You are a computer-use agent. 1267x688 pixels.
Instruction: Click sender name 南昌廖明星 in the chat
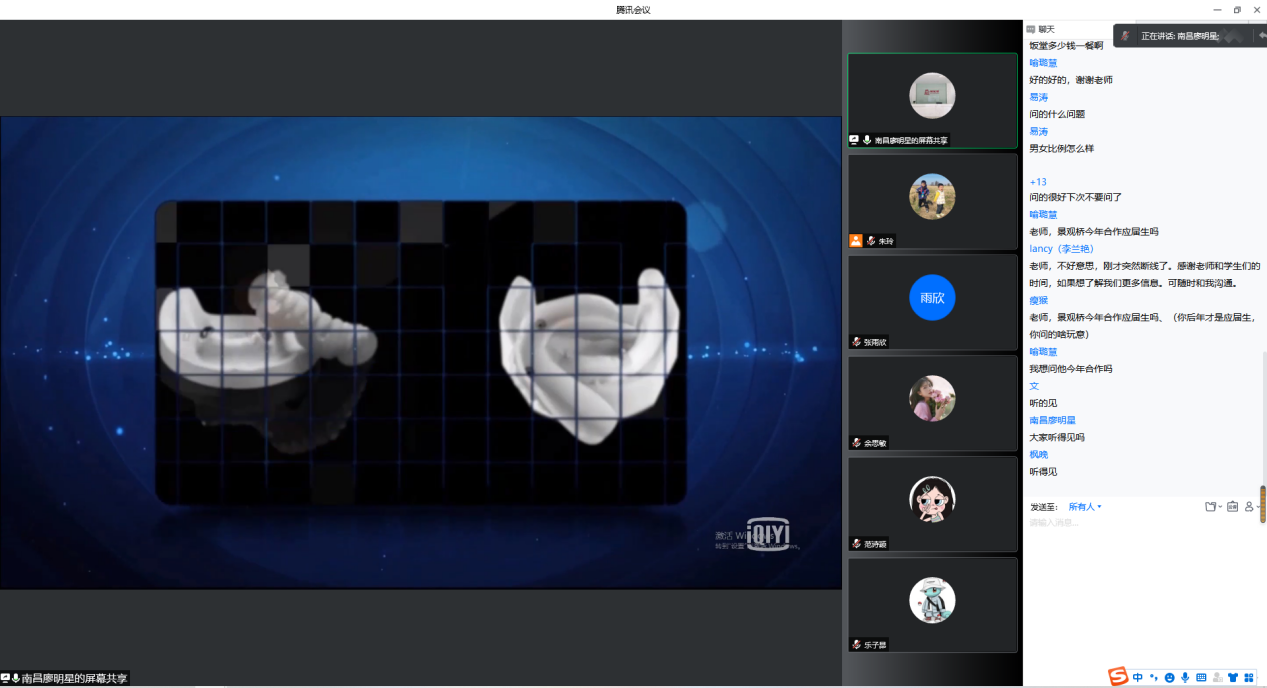tap(1053, 420)
